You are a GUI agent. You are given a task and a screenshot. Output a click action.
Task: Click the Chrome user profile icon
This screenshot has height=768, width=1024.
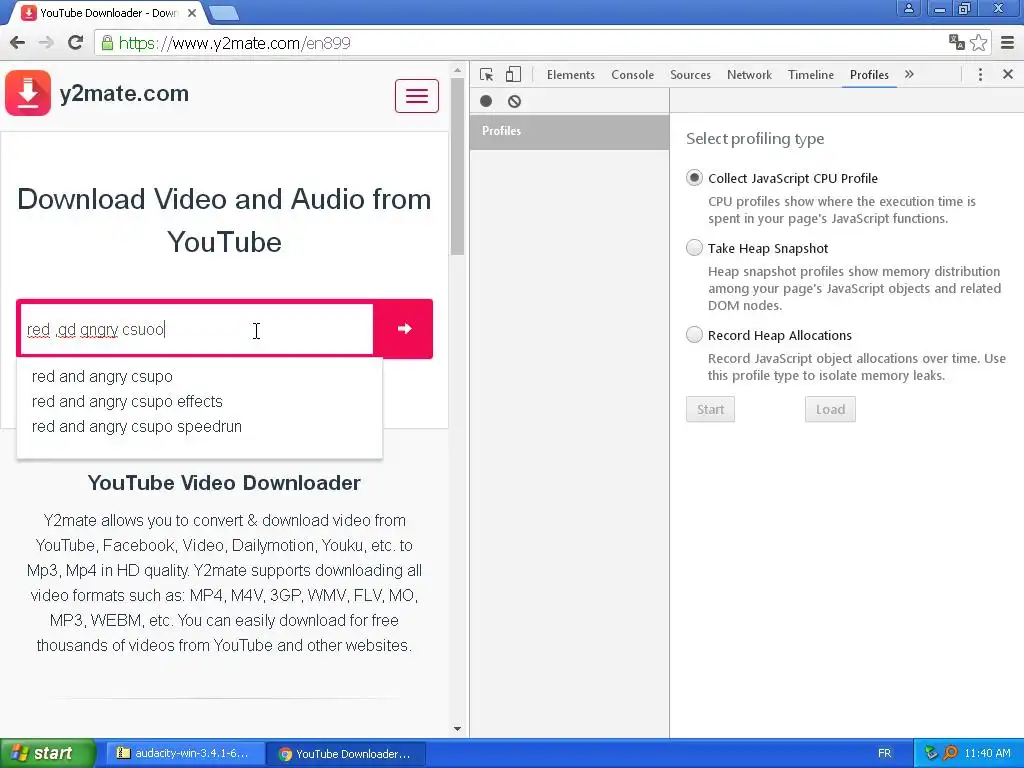coord(908,8)
